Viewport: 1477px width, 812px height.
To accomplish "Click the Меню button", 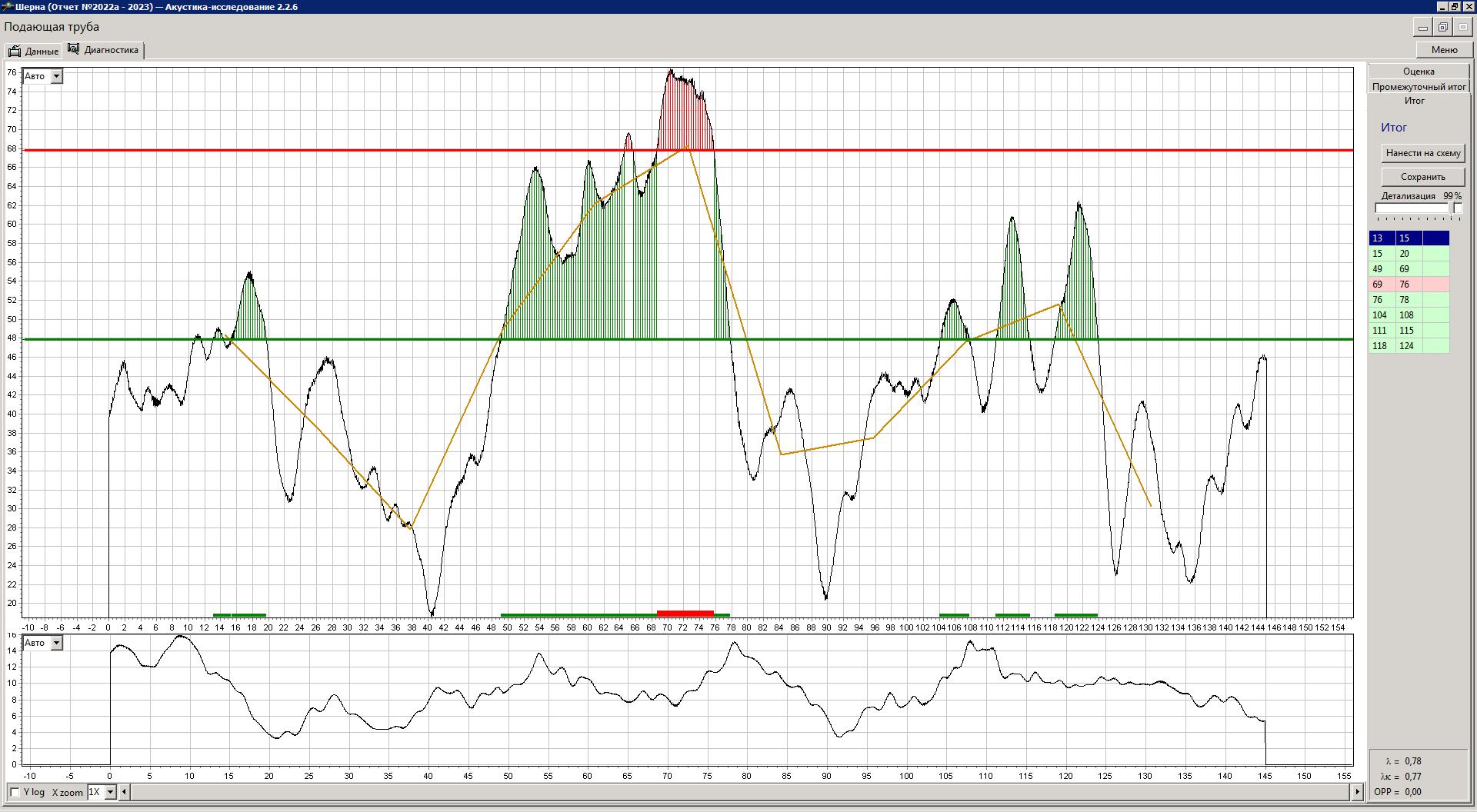I will 1444,50.
